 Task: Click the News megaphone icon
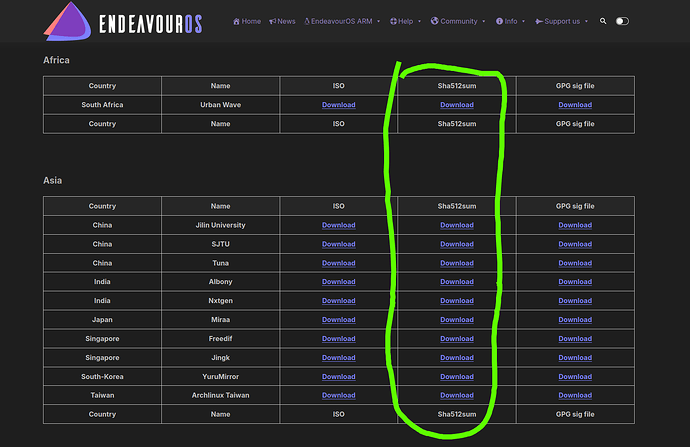pos(272,21)
